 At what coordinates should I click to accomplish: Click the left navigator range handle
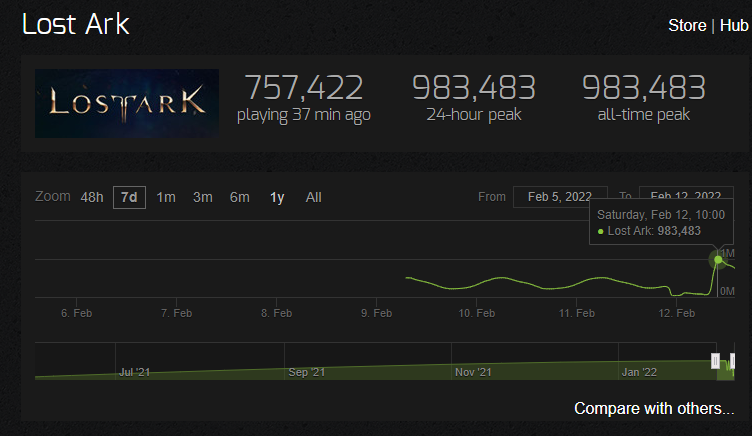click(x=715, y=361)
